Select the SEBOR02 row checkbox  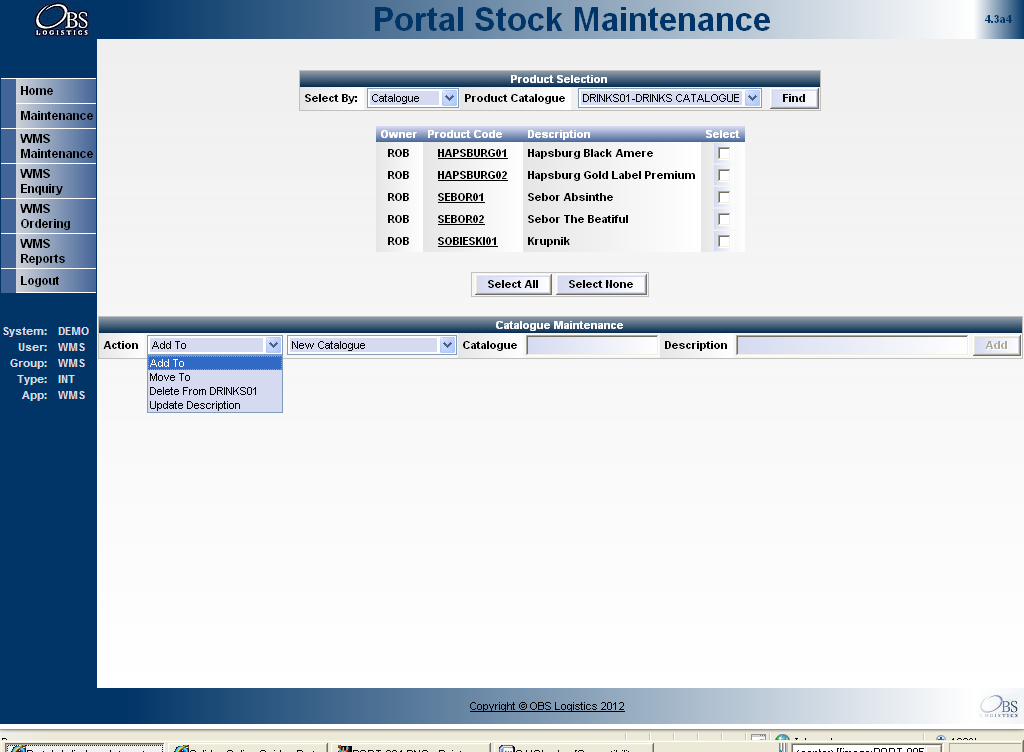tap(724, 219)
